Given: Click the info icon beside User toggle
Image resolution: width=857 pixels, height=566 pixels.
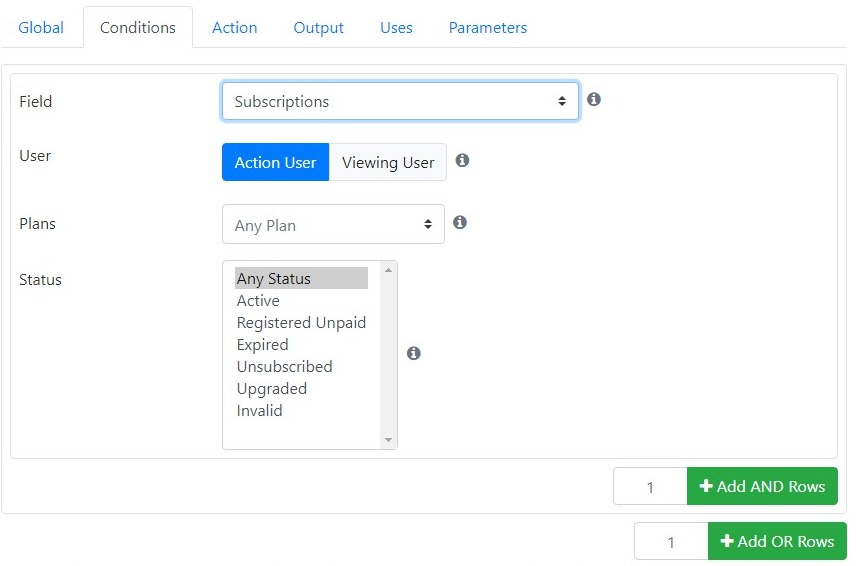Looking at the screenshot, I should [462, 161].
